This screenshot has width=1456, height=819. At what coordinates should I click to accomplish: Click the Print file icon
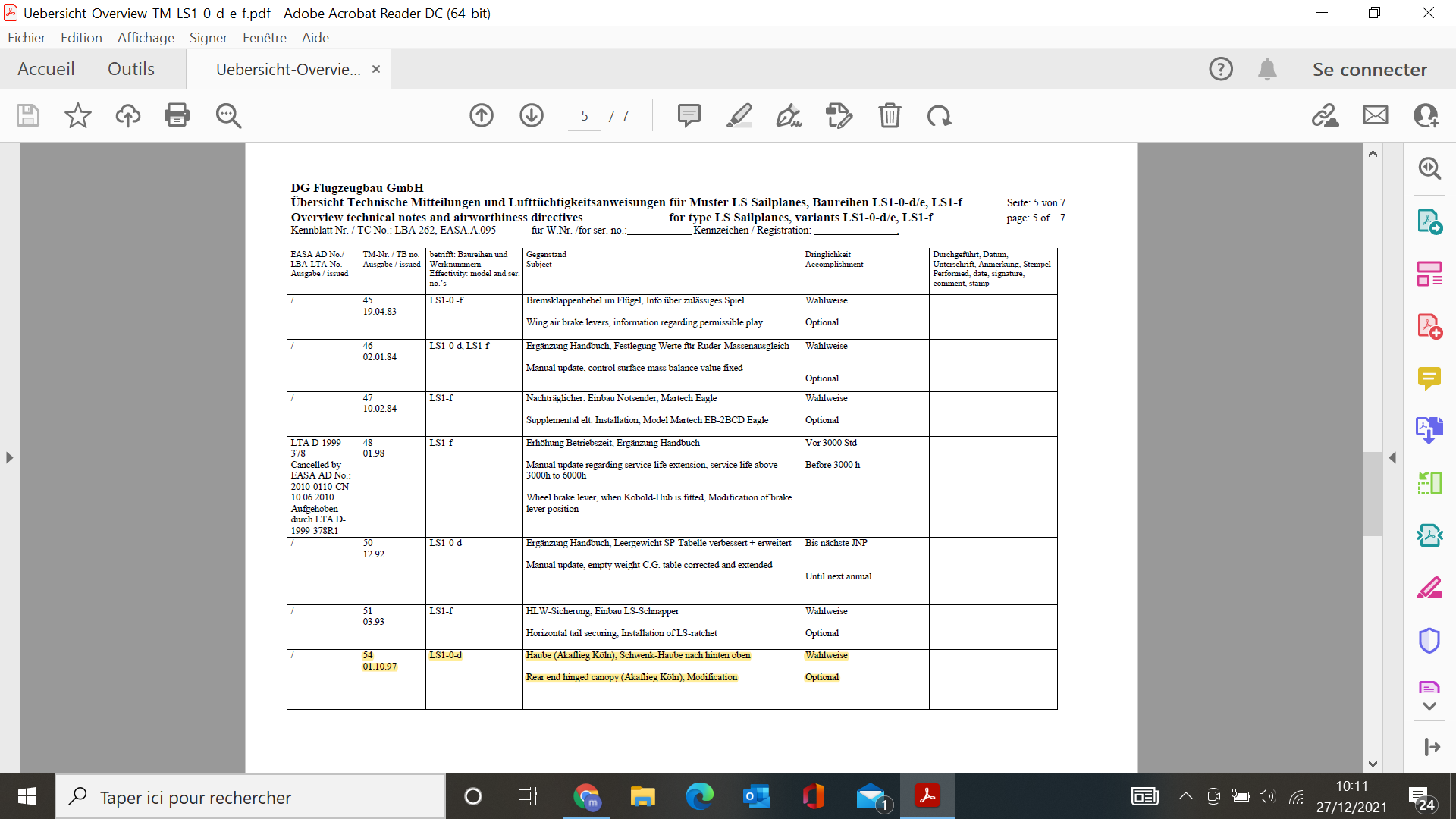(x=177, y=115)
